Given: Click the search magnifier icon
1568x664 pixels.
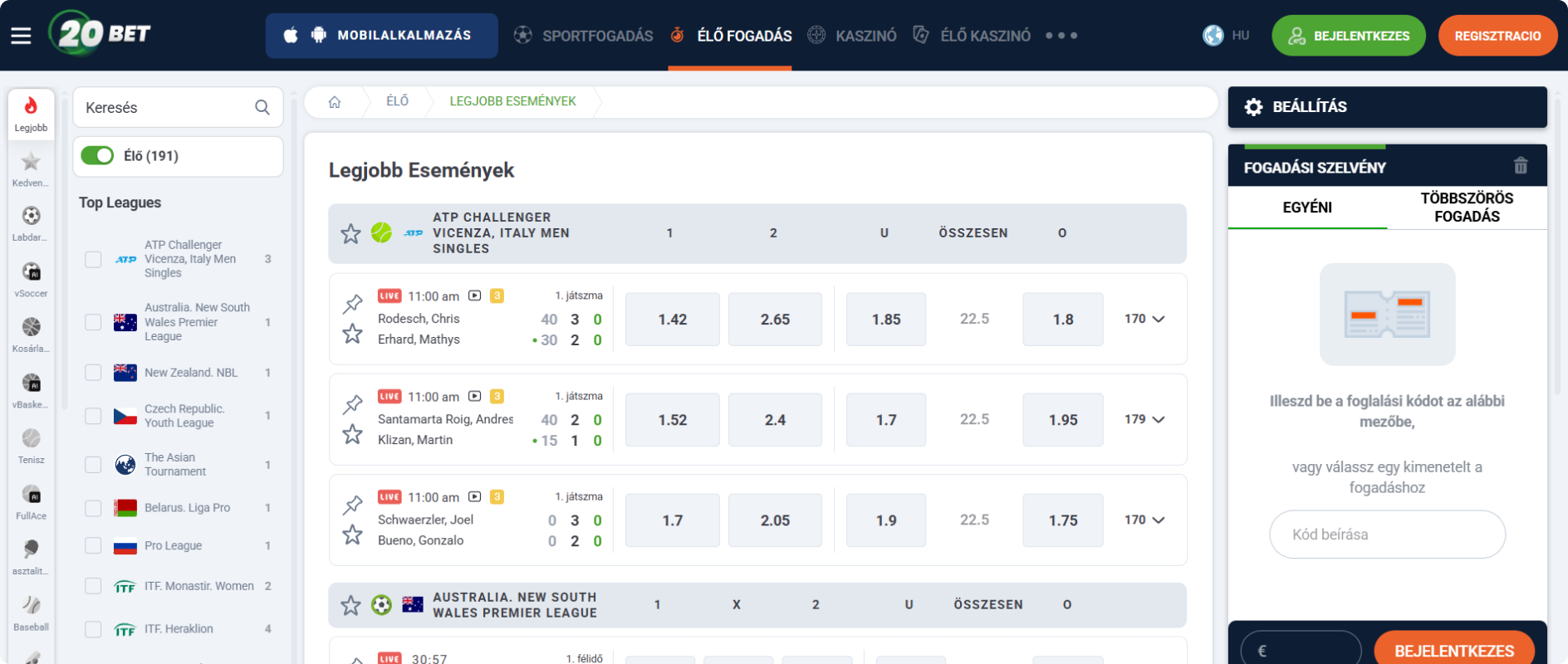Looking at the screenshot, I should click(x=262, y=107).
